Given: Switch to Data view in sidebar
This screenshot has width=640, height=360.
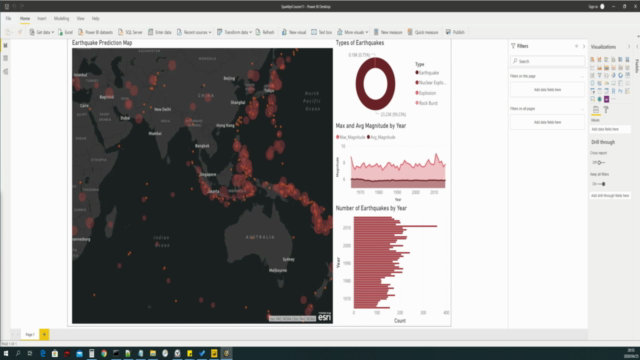Looking at the screenshot, I should 5,58.
